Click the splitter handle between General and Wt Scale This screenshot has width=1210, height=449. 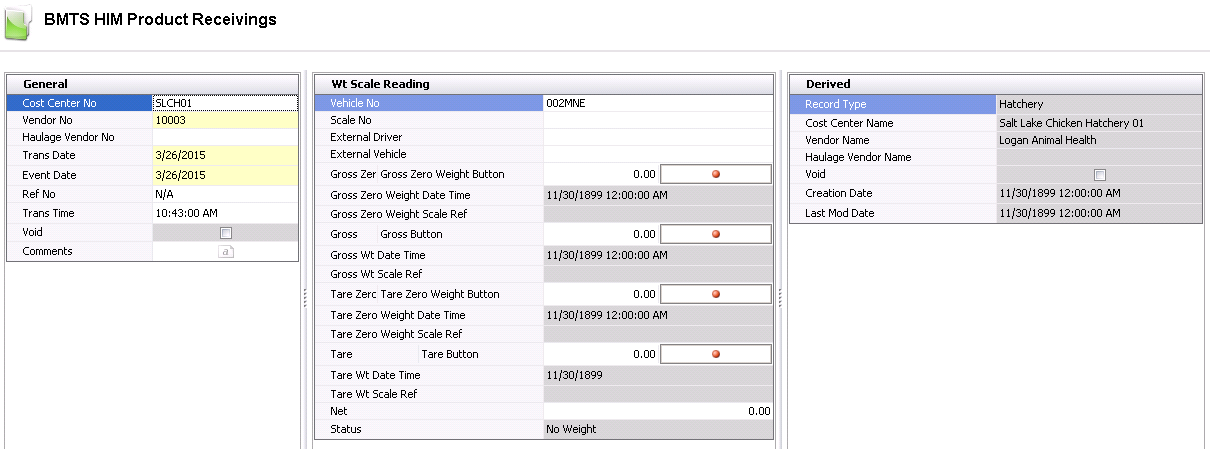[x=306, y=296]
